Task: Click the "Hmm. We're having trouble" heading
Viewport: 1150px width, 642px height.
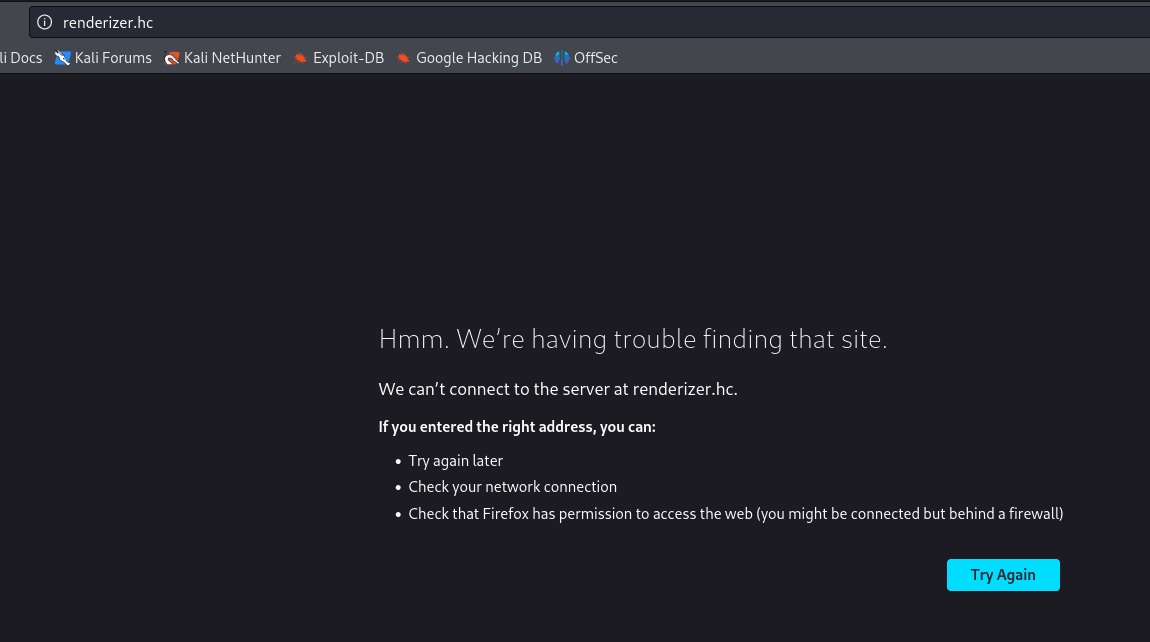Action: click(632, 340)
